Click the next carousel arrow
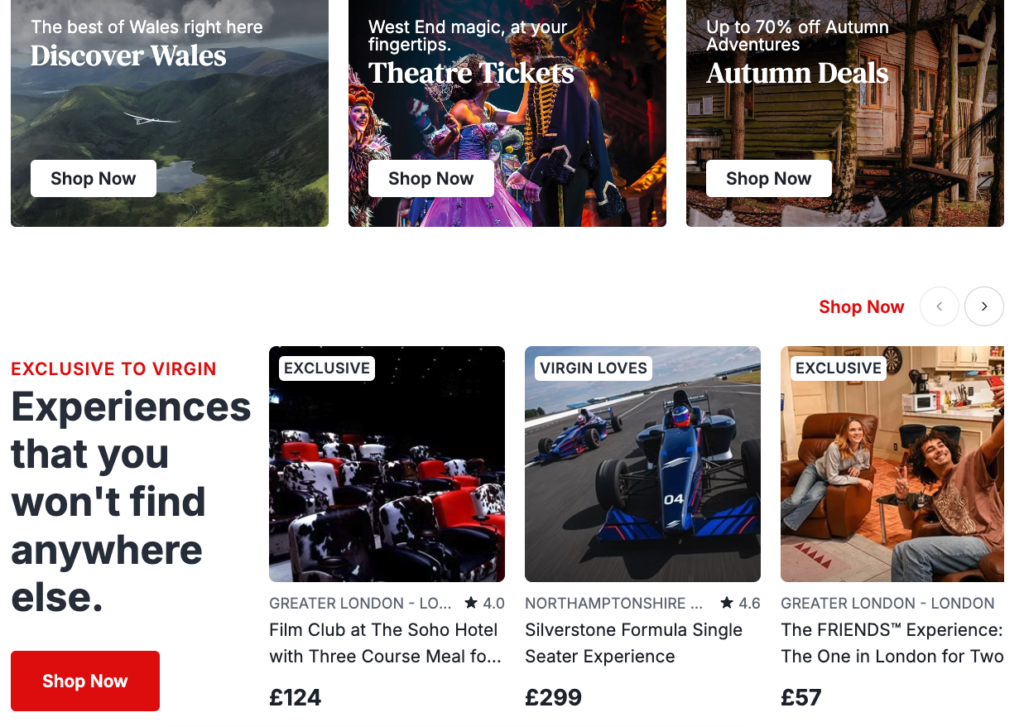Screen dimensions: 1024x727 (984, 306)
